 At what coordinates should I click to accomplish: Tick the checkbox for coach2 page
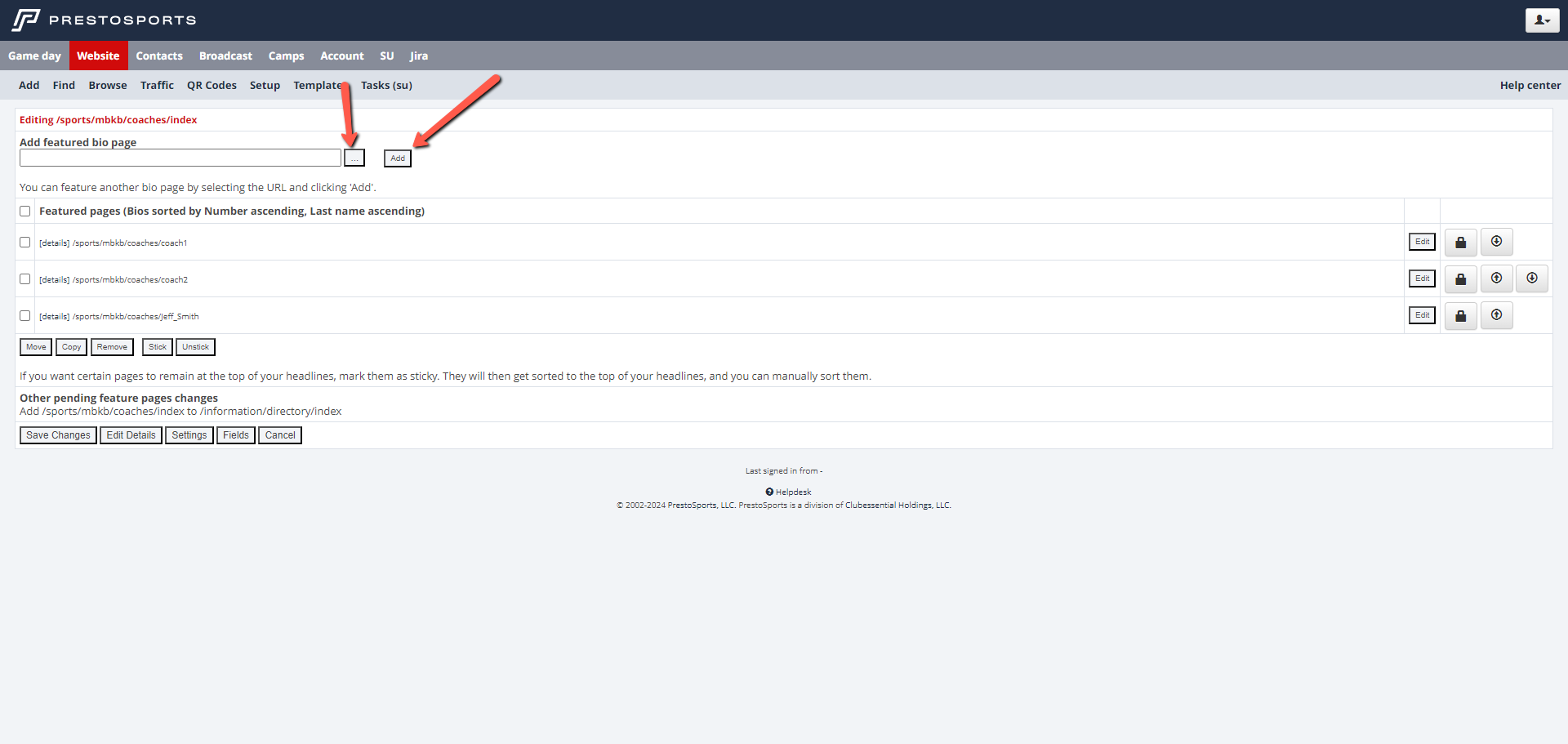(25, 279)
